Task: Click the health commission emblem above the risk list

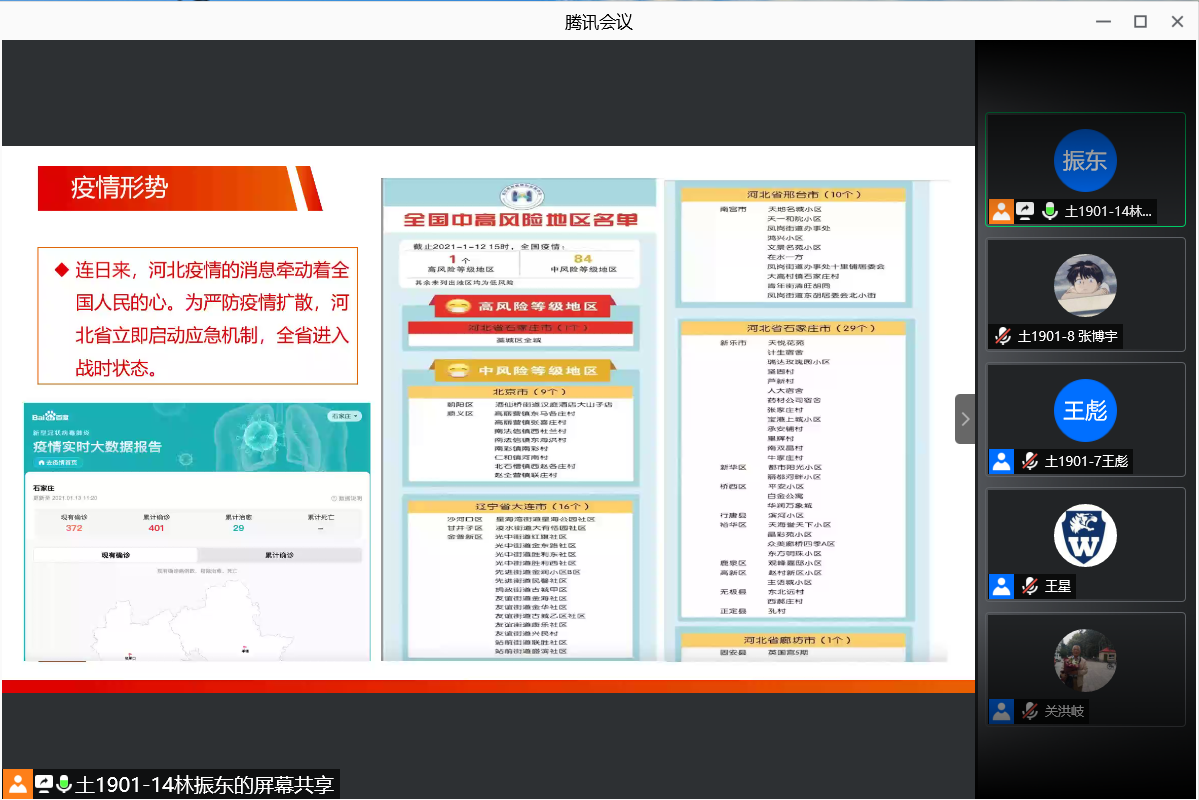Action: 522,196
